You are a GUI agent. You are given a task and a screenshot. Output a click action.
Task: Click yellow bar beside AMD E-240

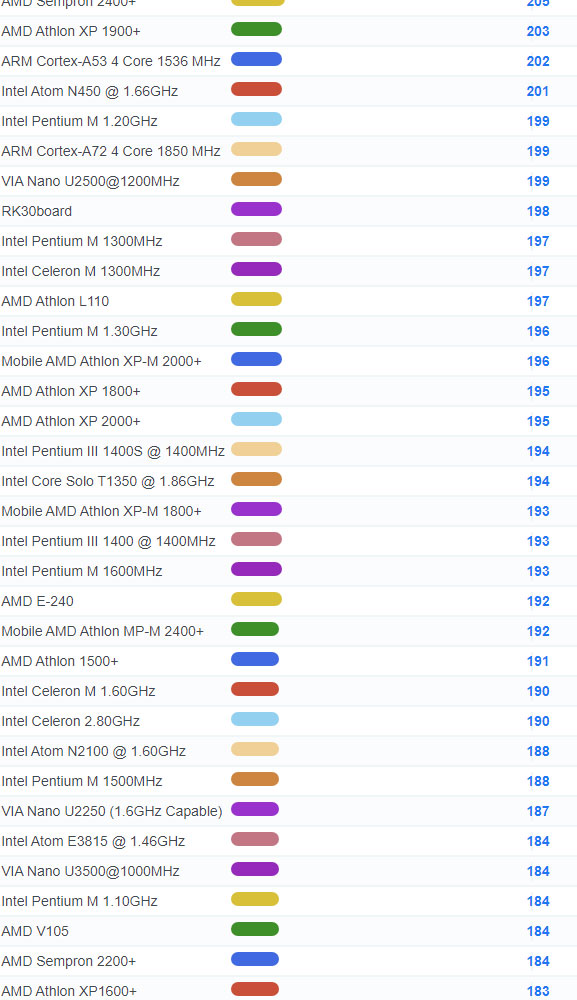(x=256, y=598)
